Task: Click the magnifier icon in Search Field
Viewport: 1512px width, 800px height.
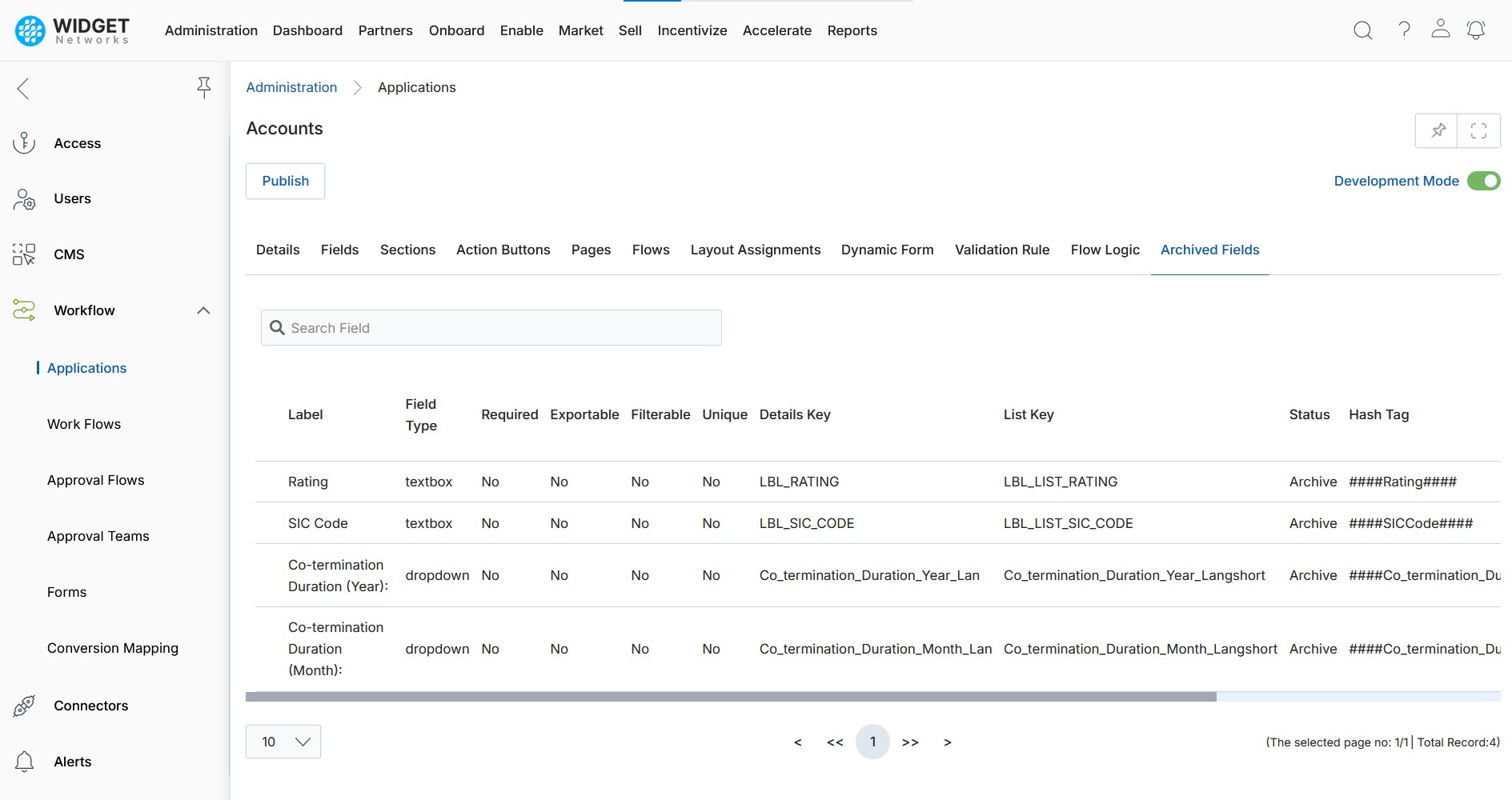Action: (277, 328)
